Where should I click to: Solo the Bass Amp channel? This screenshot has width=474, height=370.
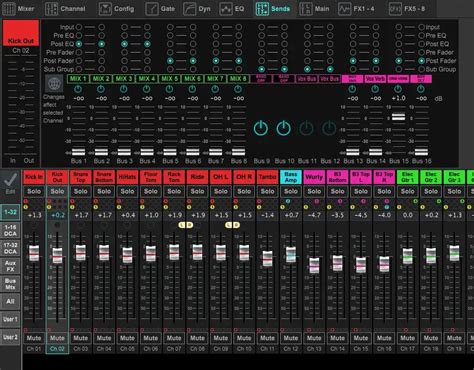click(x=291, y=191)
